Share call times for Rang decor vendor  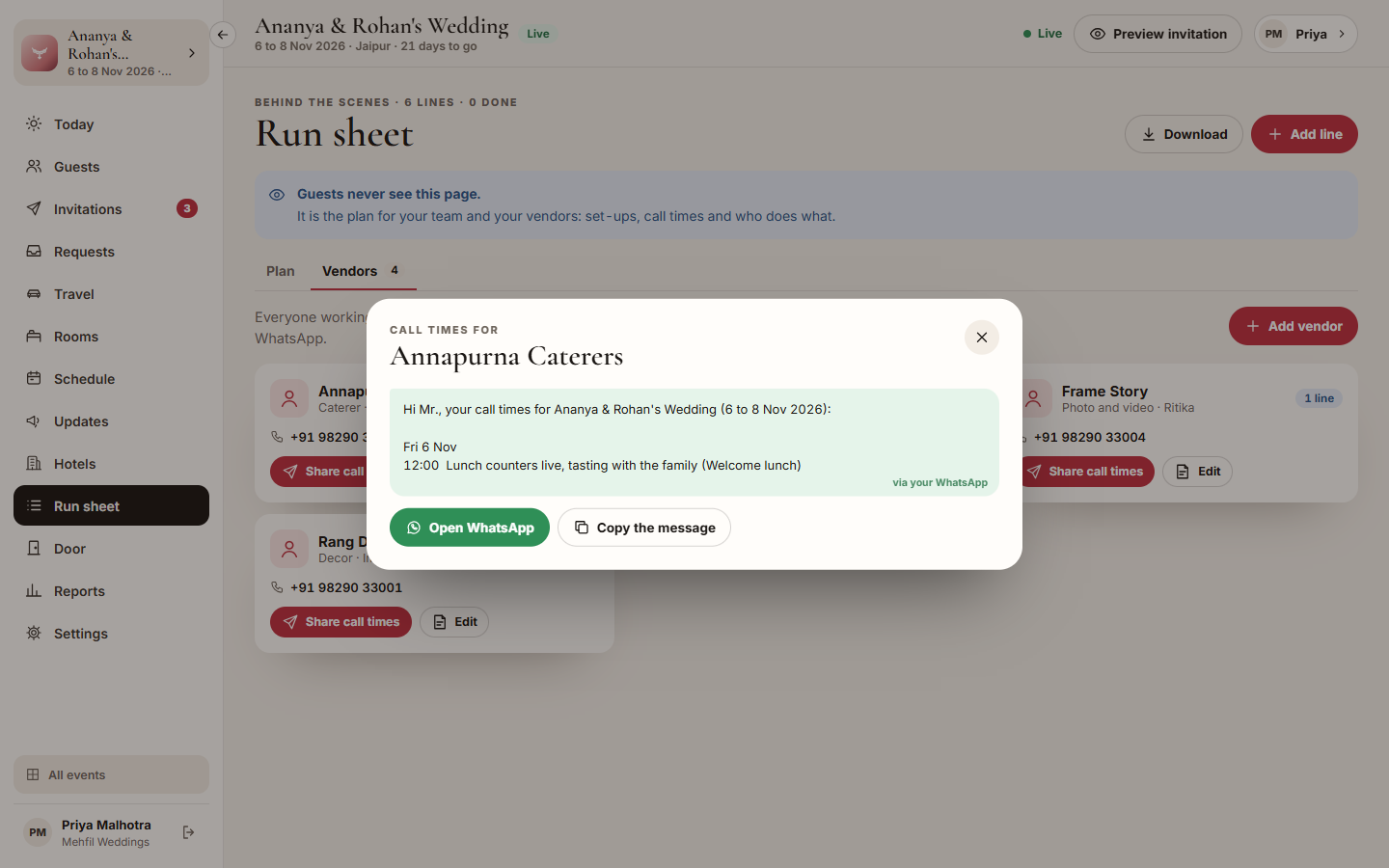point(340,622)
